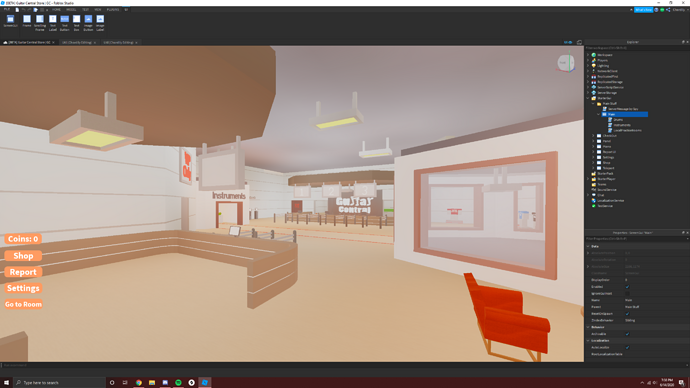This screenshot has height=388, width=690.
Task: Expand the CheckOut ScreenGui arrow
Action: (x=593, y=136)
